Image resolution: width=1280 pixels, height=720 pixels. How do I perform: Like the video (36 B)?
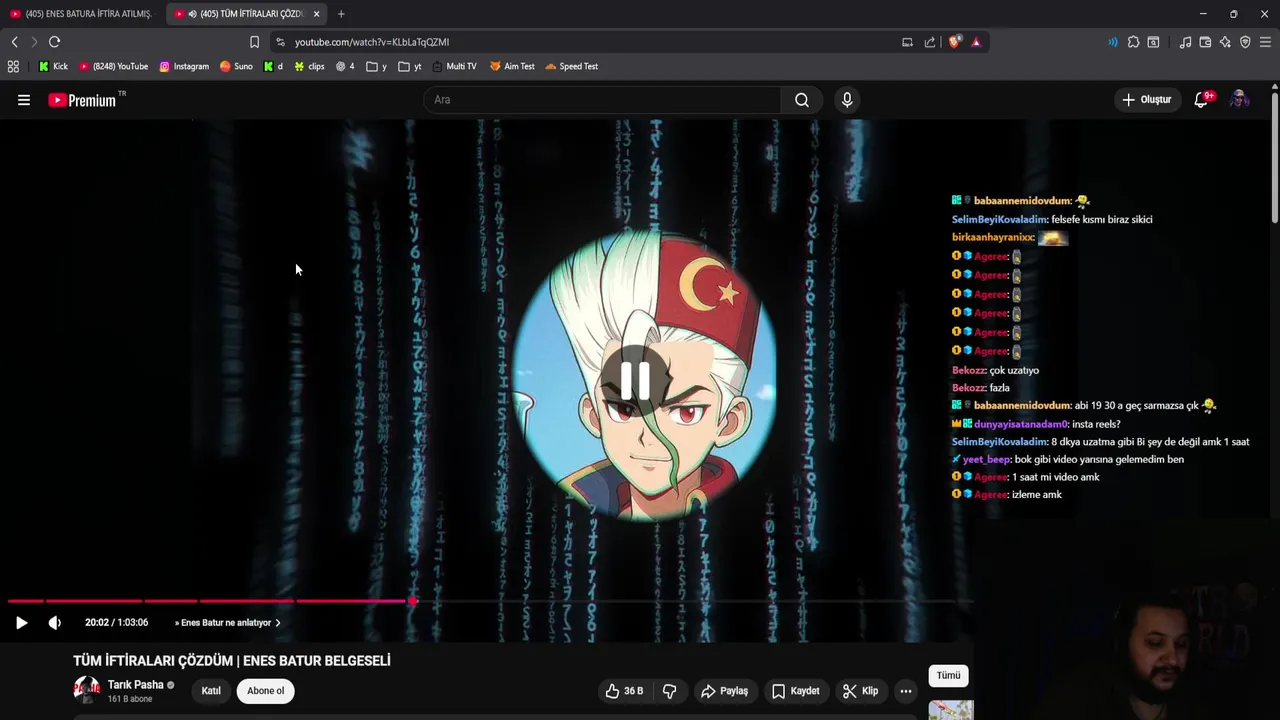point(625,691)
